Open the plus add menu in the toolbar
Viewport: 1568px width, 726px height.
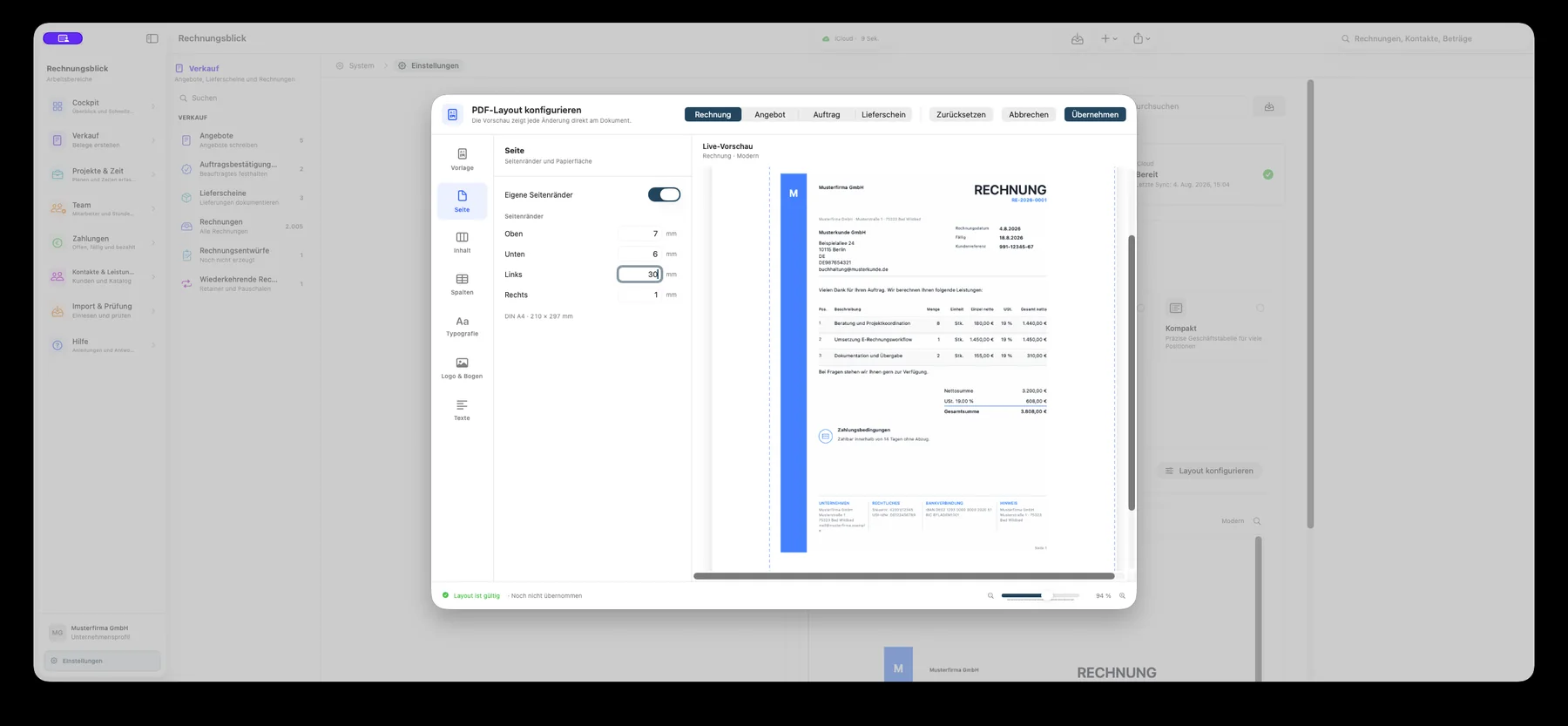1109,39
